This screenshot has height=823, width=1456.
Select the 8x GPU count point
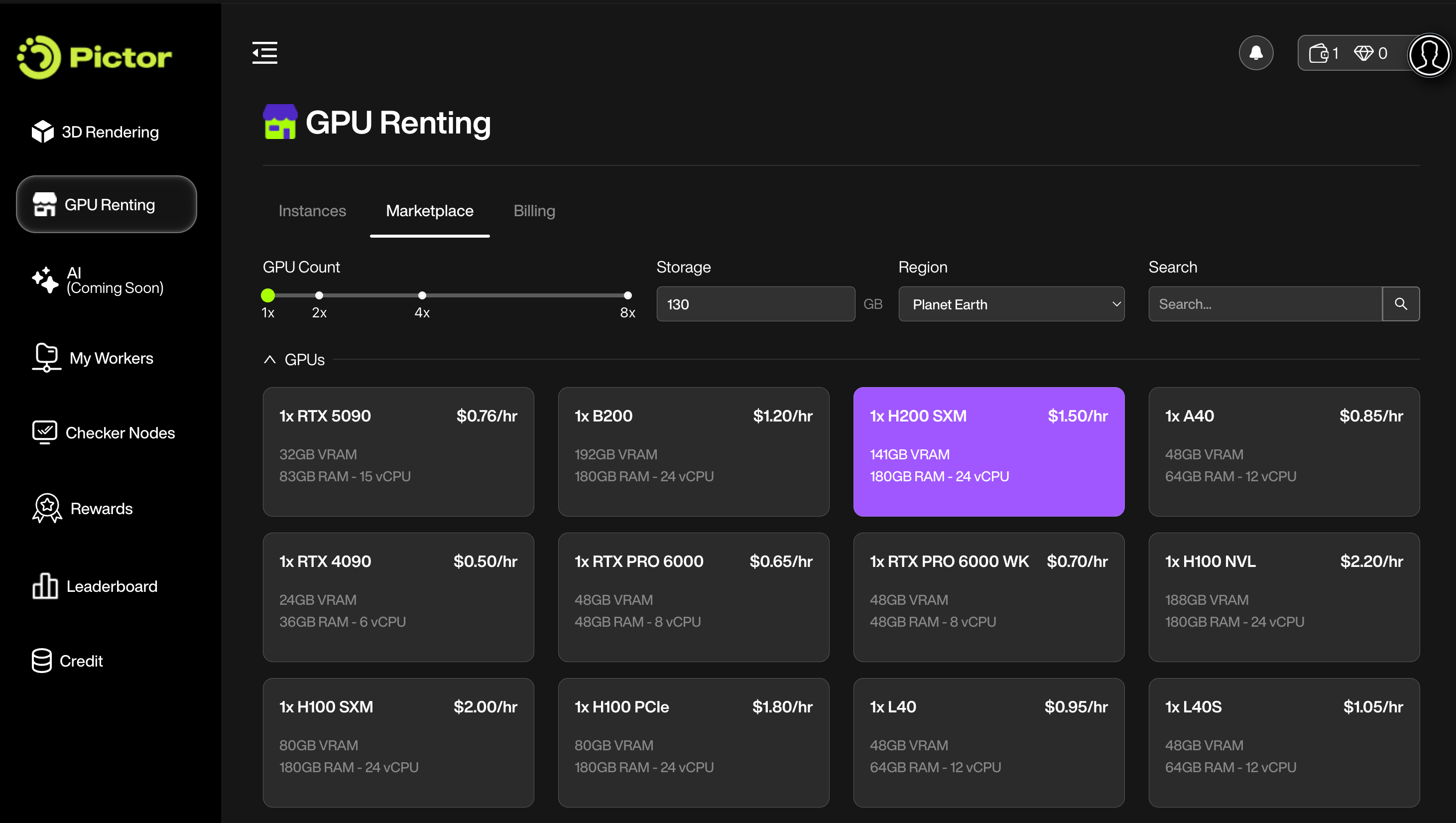tap(627, 295)
